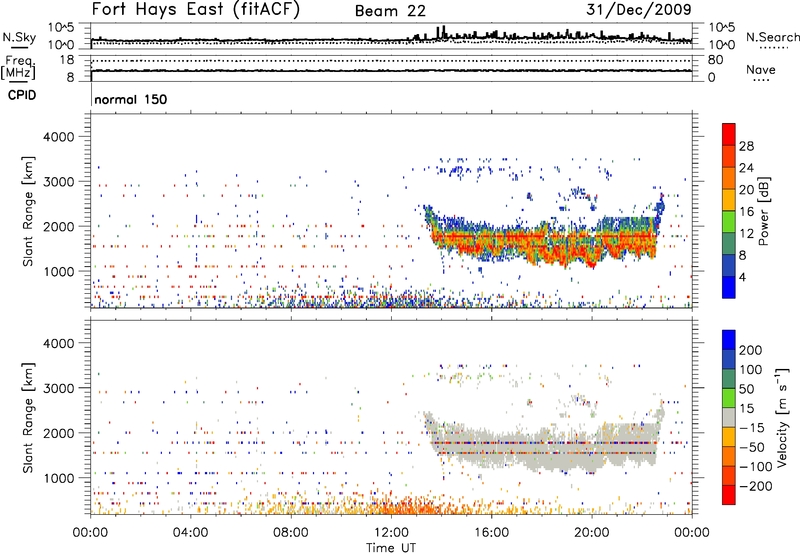Click the velocity panel's "Slant Range [km]" label

28,418
